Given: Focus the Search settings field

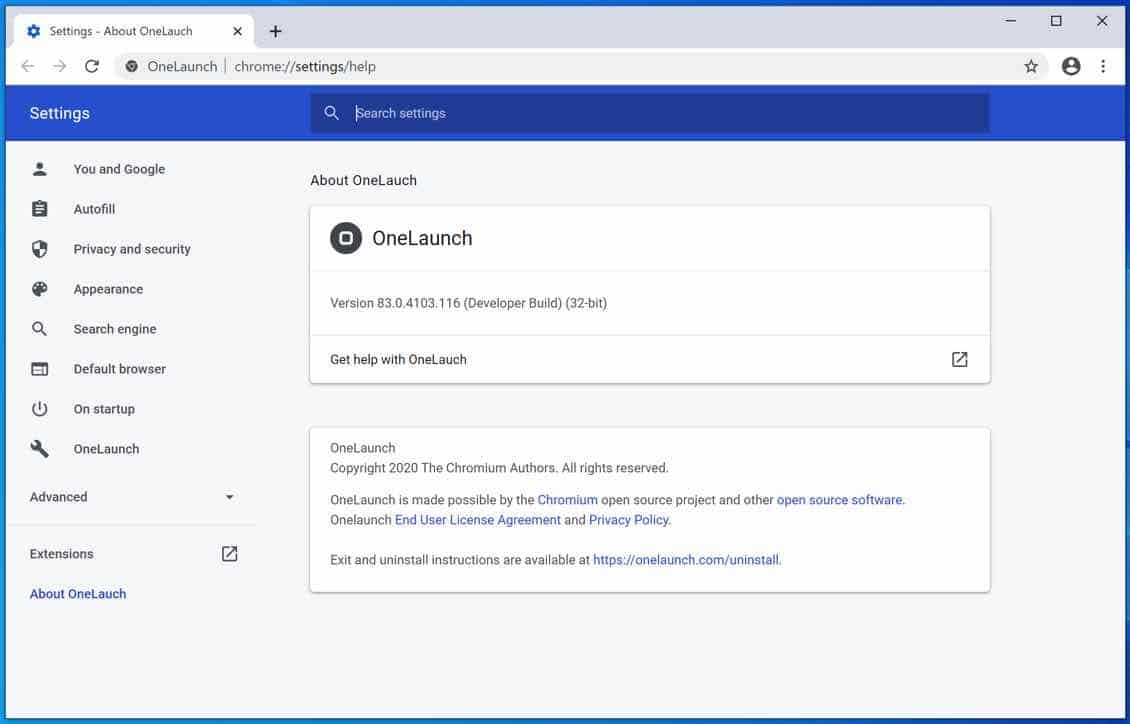Looking at the screenshot, I should point(649,113).
